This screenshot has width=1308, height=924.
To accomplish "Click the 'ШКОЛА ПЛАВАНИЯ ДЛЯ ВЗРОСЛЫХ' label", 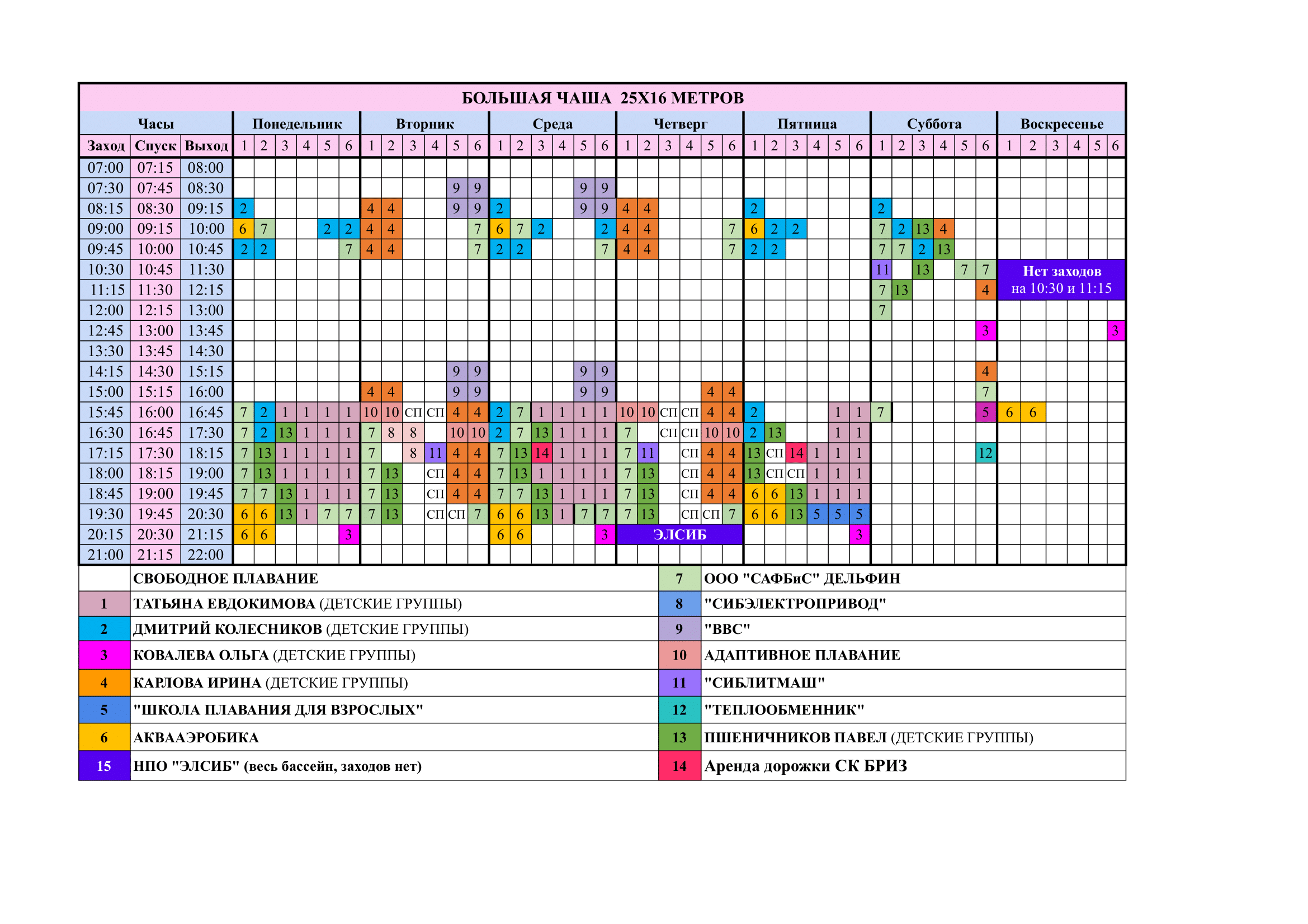I will pyautogui.click(x=278, y=709).
